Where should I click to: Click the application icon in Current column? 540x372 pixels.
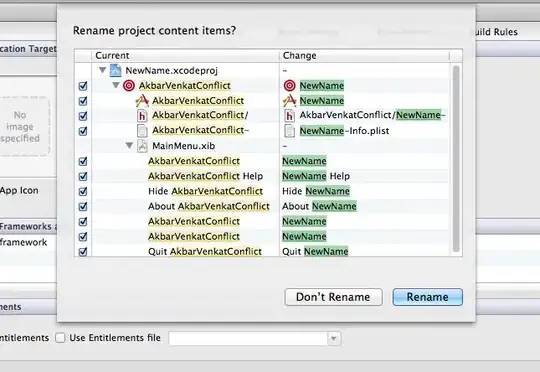tap(142, 101)
